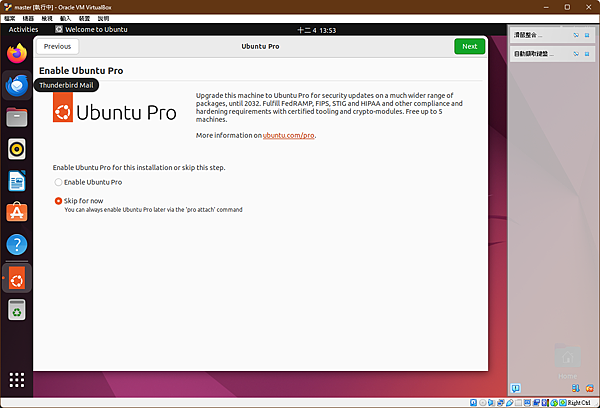Viewport: 600px width, 408px height.
Task: Click the network adapter indicator in status bar
Action: coord(500,403)
